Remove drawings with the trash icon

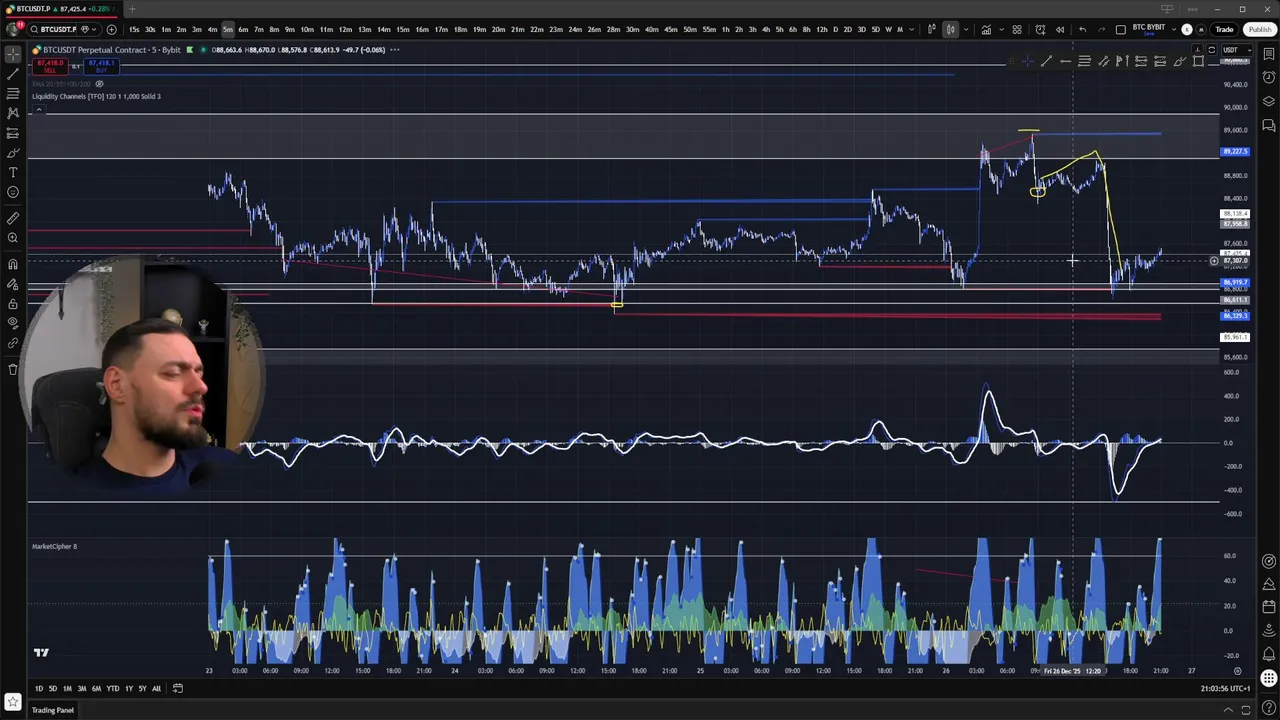click(x=13, y=369)
